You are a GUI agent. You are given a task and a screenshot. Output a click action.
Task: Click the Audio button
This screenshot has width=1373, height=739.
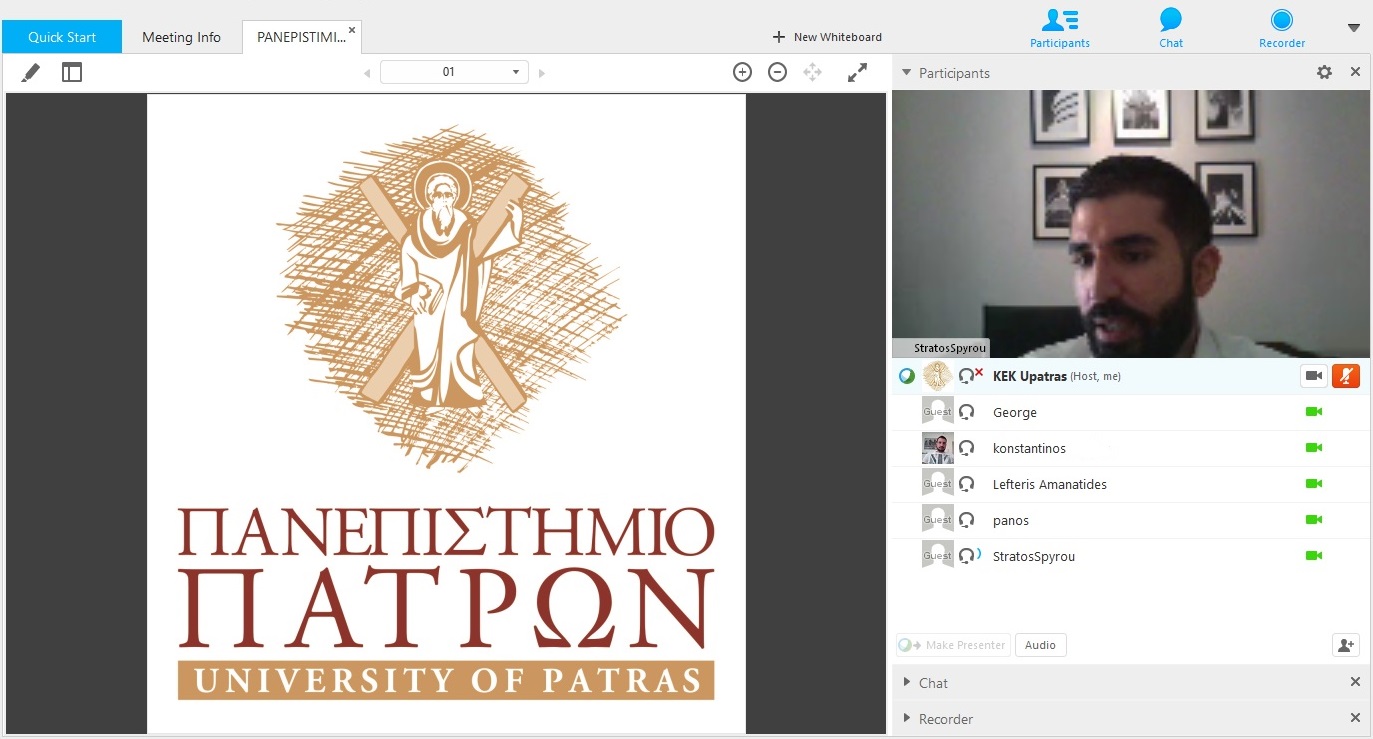1040,645
